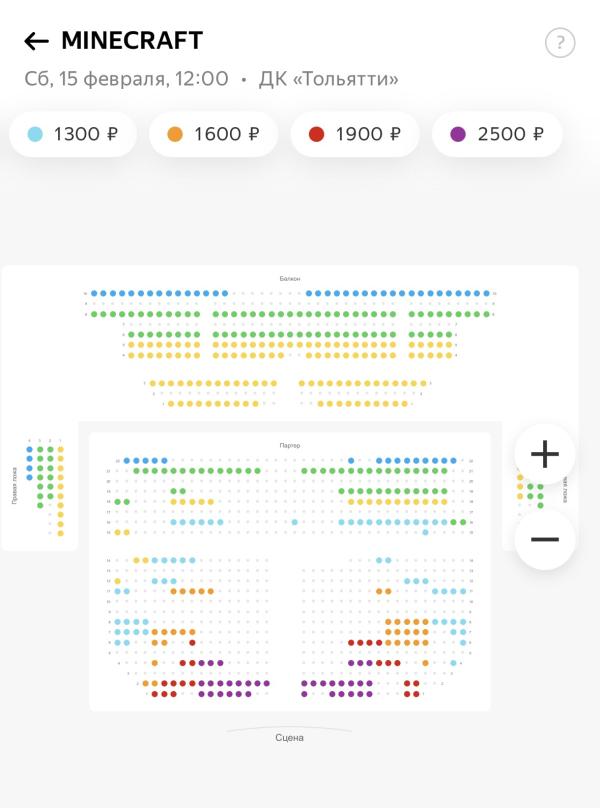Click the venue name ДК «Тольятти»
The image size is (600, 808).
pos(328,78)
